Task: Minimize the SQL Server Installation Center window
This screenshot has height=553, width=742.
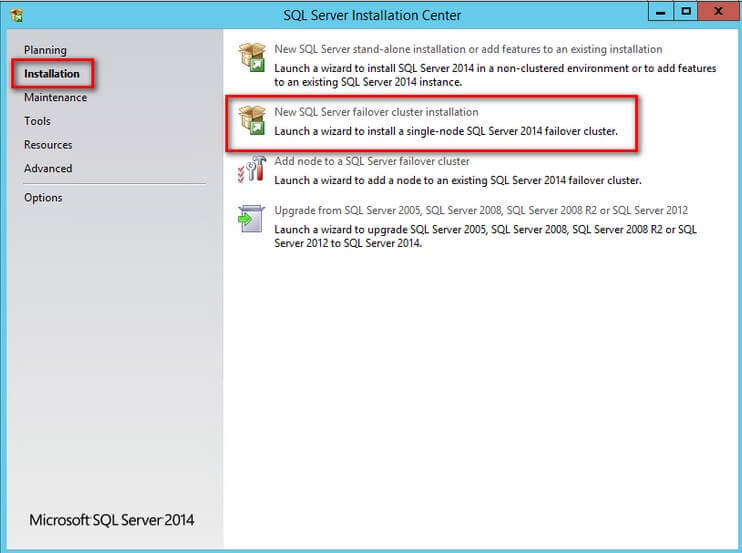Action: pyautogui.click(x=661, y=11)
